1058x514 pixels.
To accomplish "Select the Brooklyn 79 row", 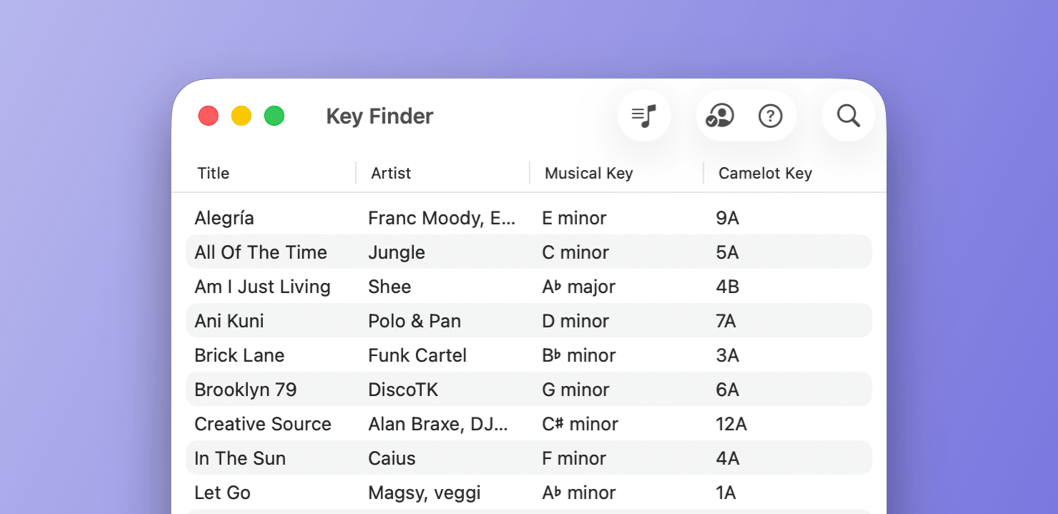I will (245, 390).
